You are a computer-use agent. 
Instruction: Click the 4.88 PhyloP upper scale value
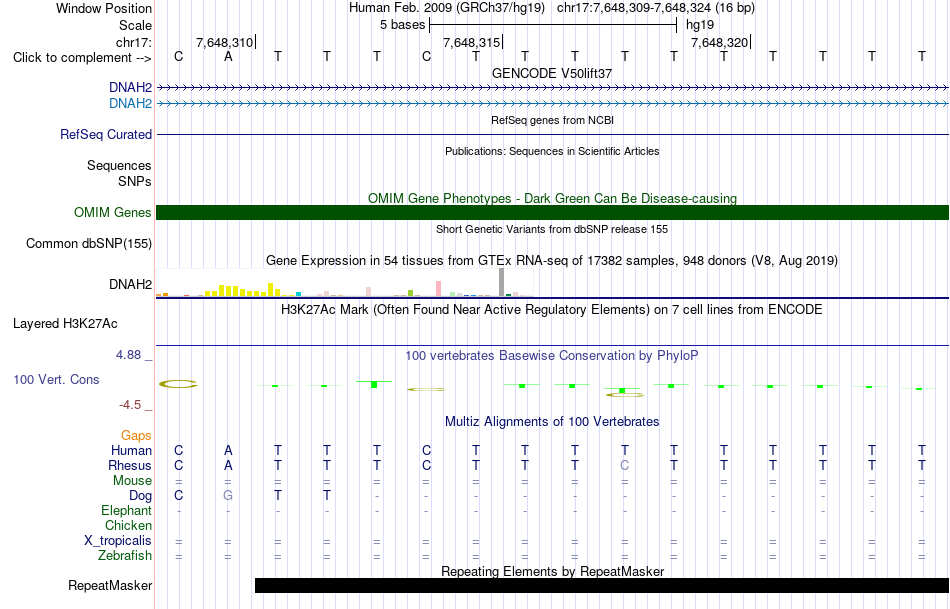click(x=128, y=355)
